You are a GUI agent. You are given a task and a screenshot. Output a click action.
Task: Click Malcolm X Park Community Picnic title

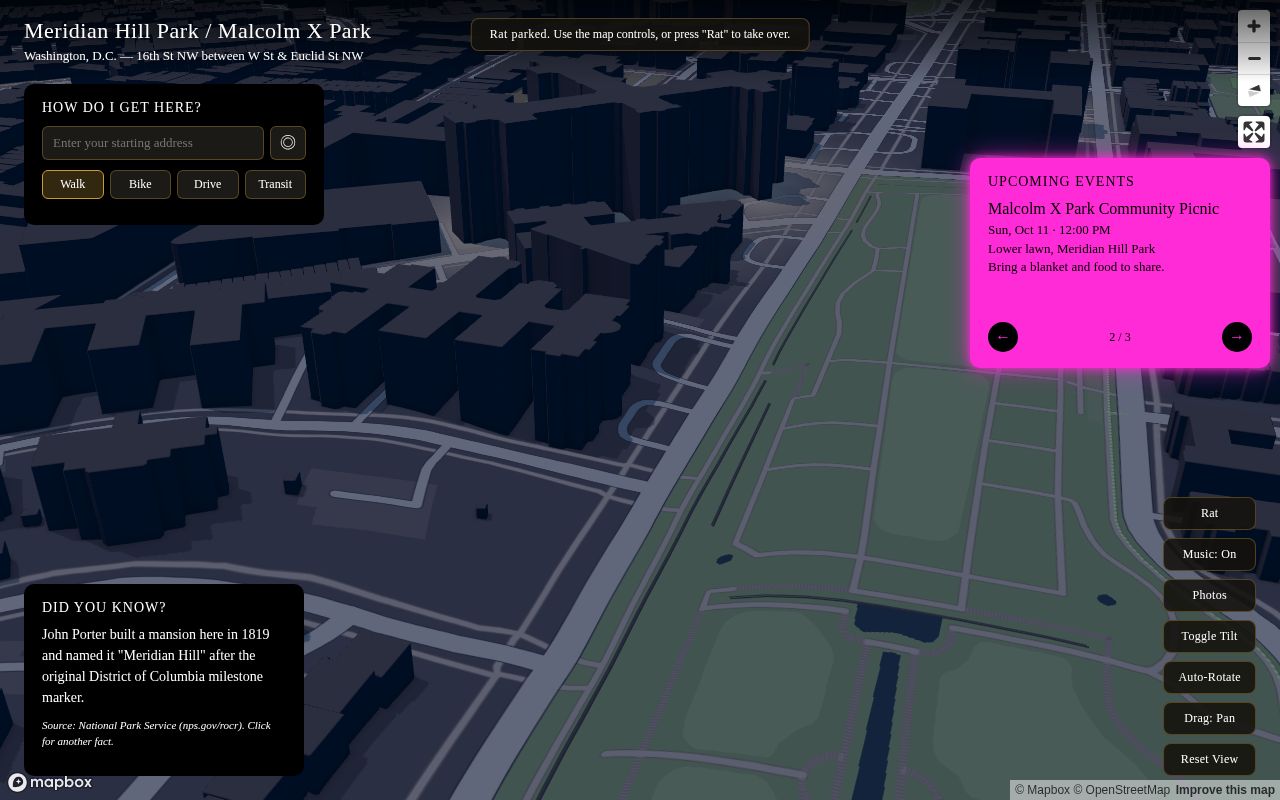pos(1103,209)
